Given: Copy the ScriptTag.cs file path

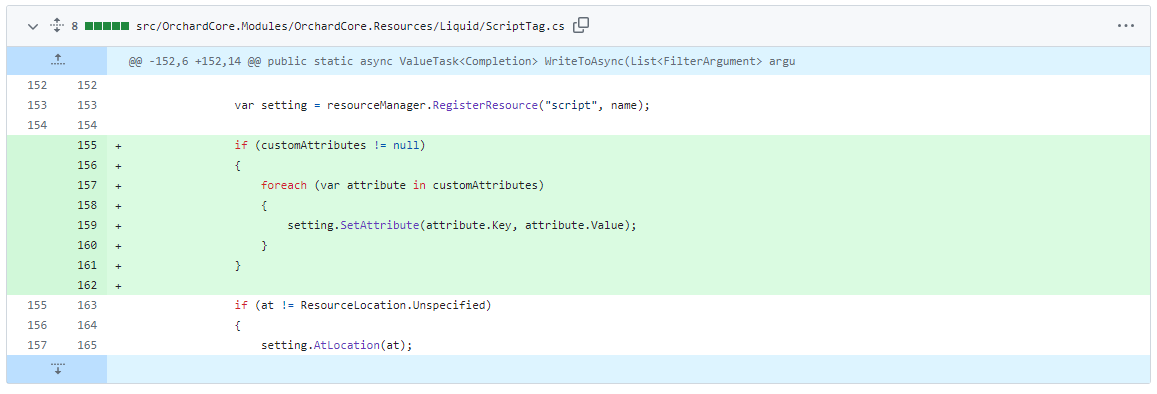Looking at the screenshot, I should [x=581, y=25].
